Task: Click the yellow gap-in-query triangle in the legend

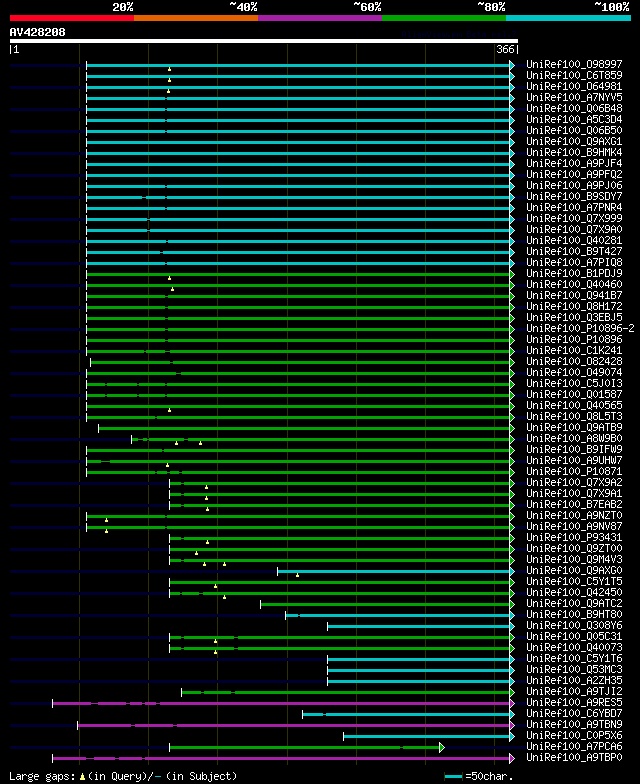Action: 82,776
